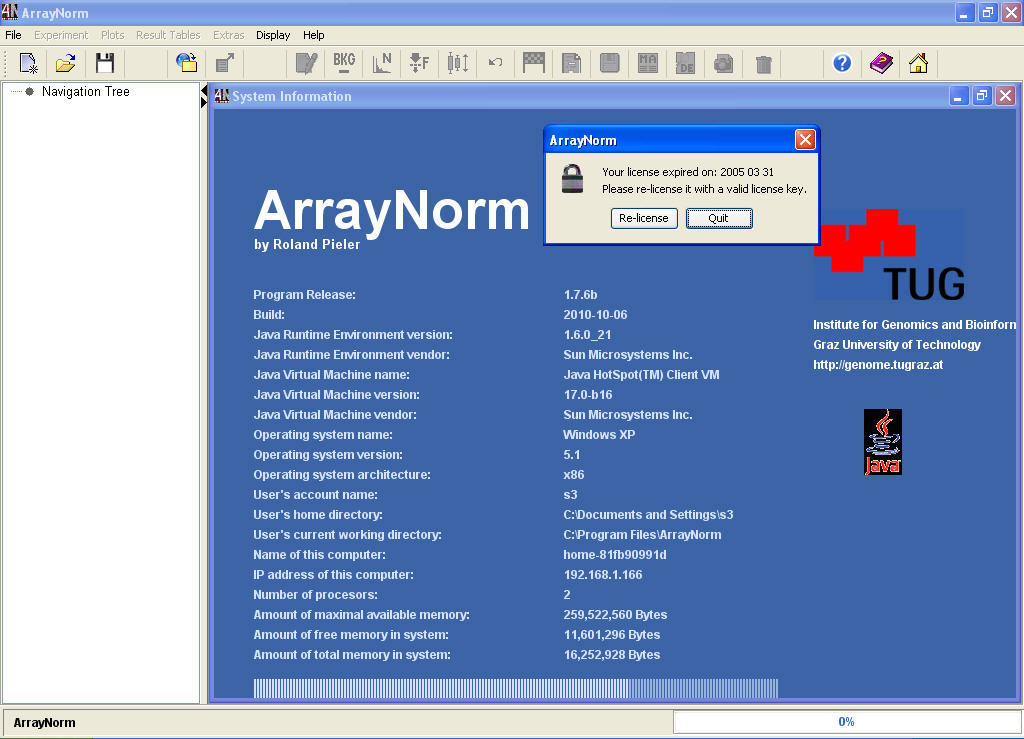Viewport: 1024px width, 739px height.
Task: Click the Re-license button
Action: tap(644, 218)
